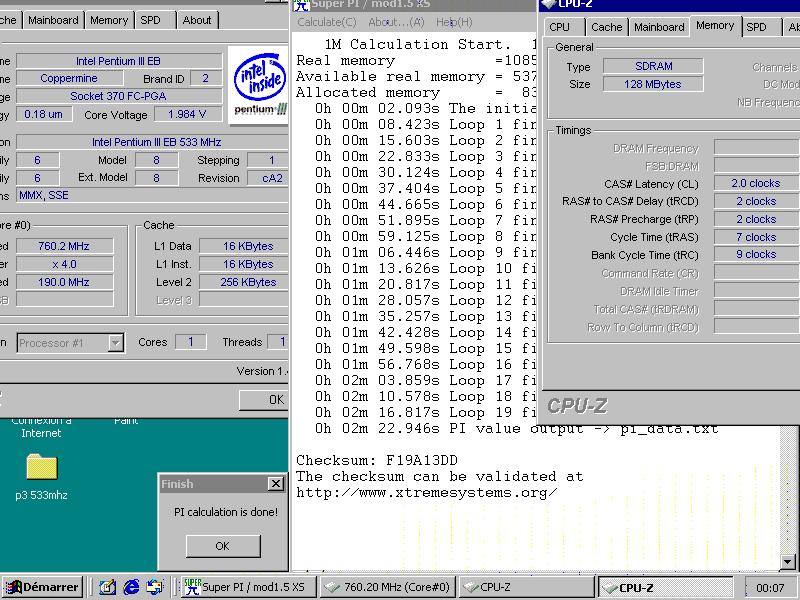The width and height of the screenshot is (800, 600).
Task: Click the SDRAM memory type field
Action: pos(653,66)
